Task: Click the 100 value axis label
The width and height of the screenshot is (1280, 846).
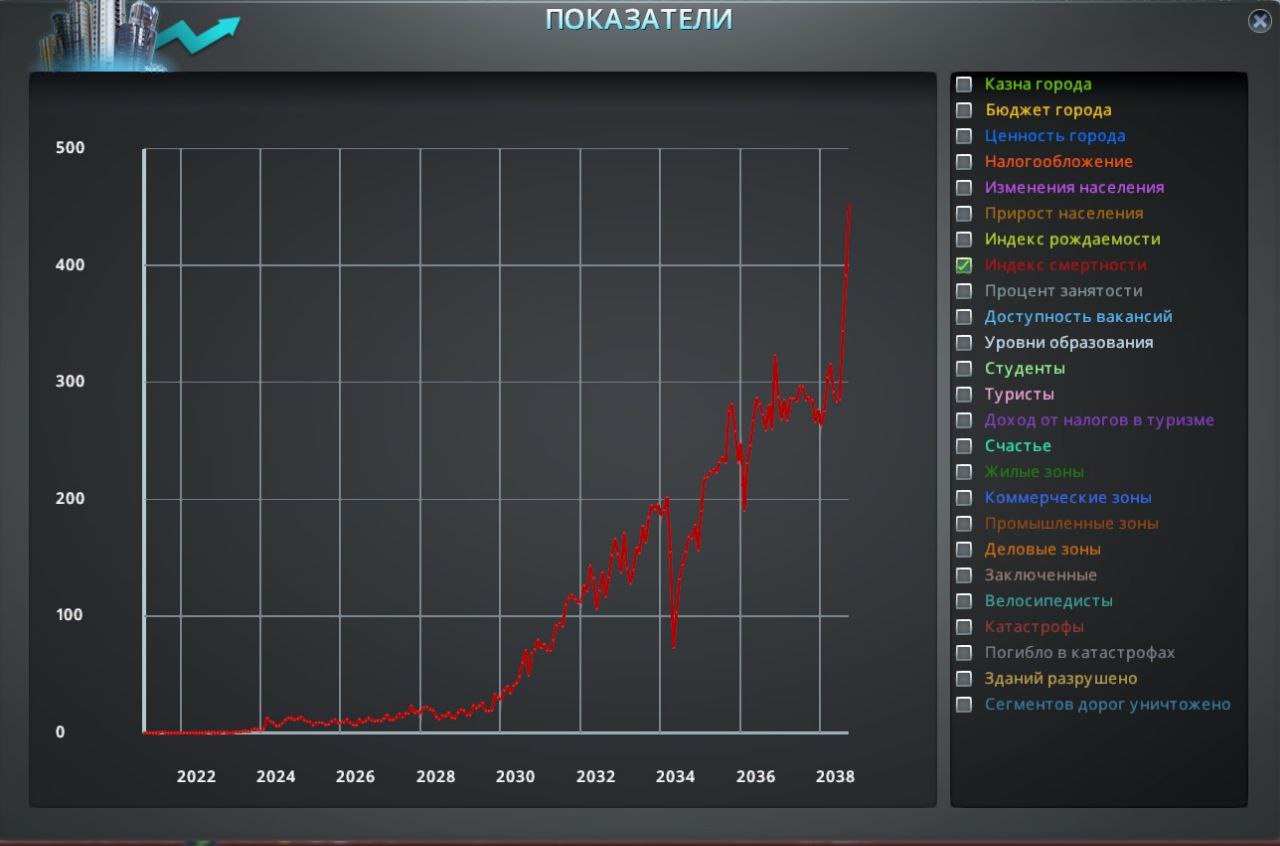Action: click(x=70, y=615)
